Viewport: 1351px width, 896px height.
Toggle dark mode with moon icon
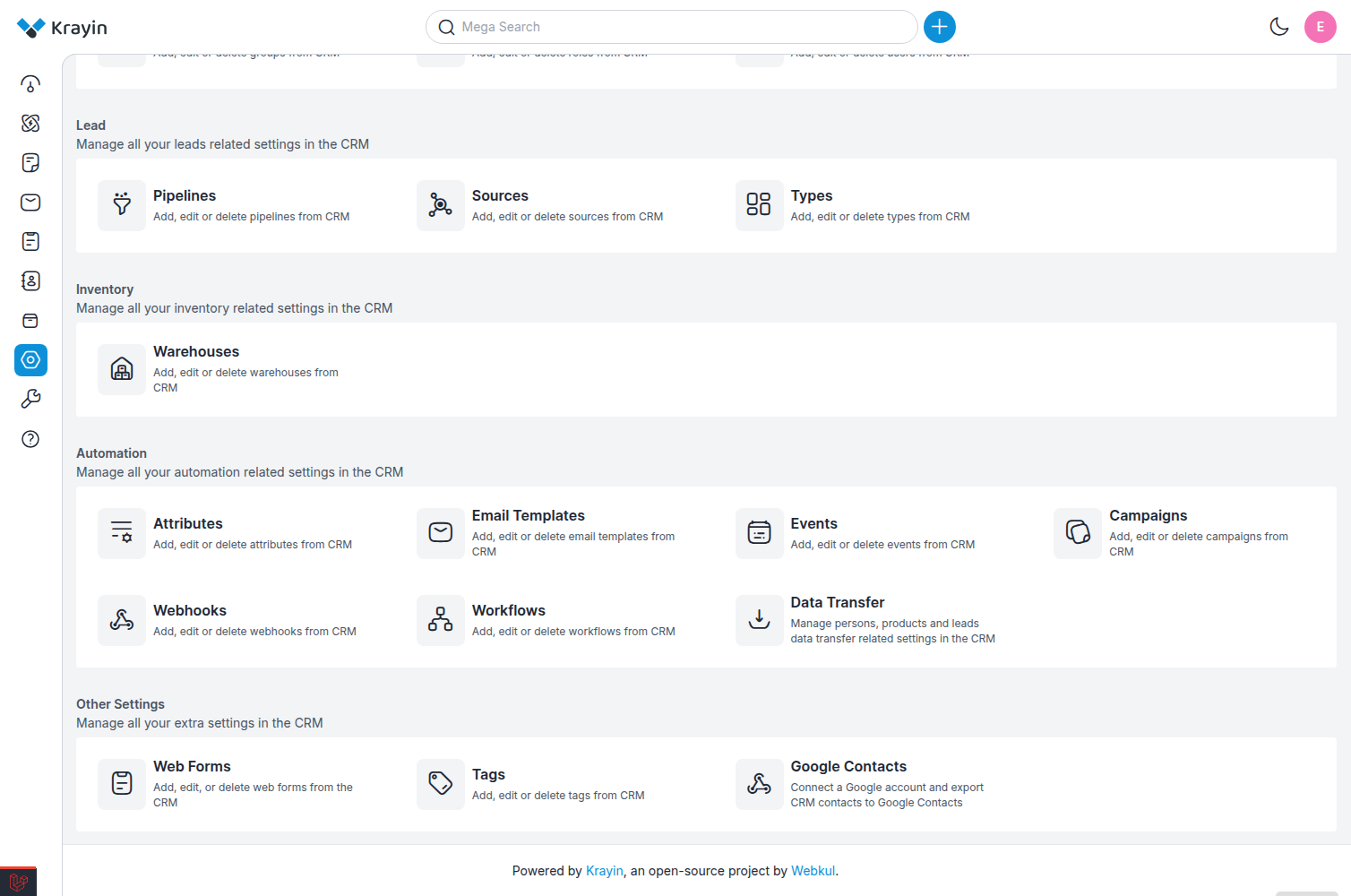(1279, 27)
